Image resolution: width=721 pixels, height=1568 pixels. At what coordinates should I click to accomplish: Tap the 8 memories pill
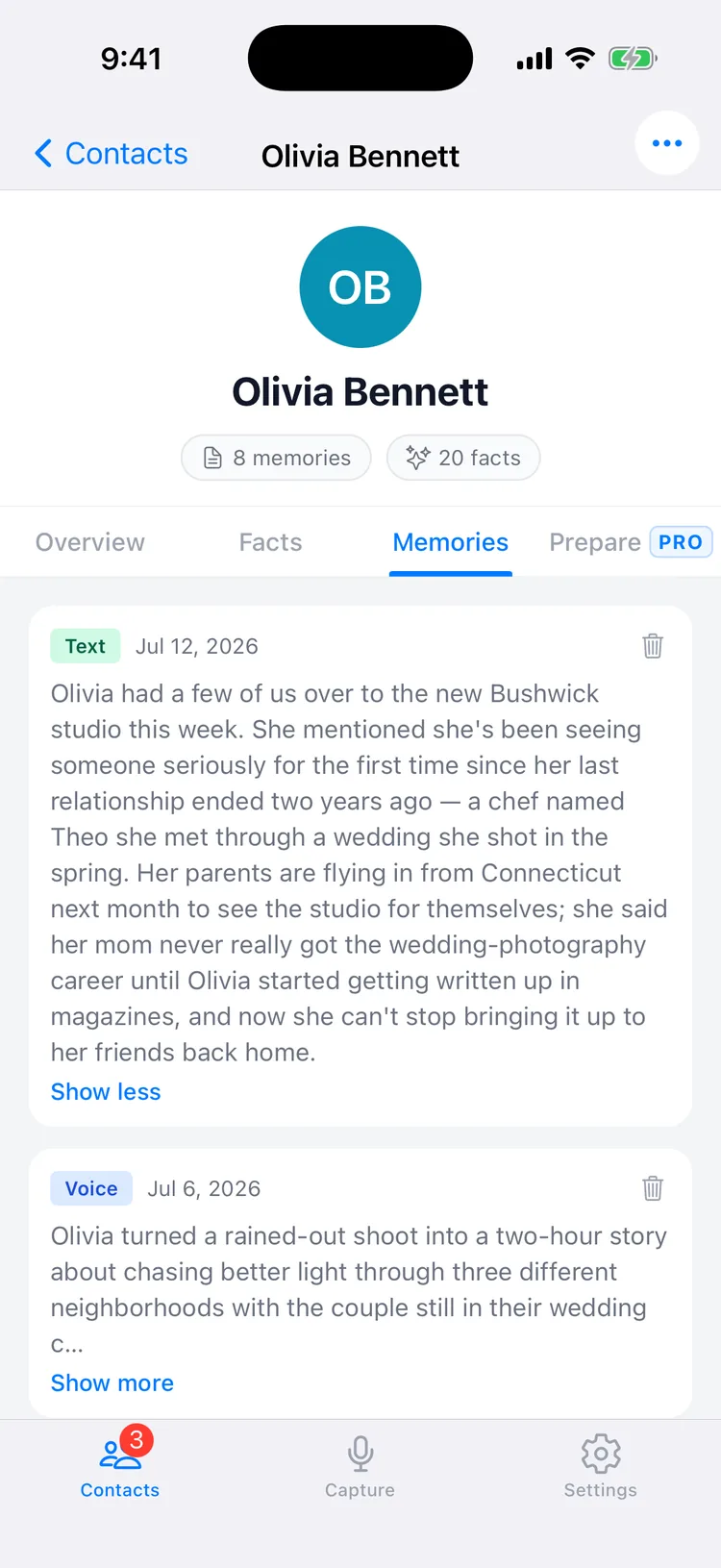(276, 458)
